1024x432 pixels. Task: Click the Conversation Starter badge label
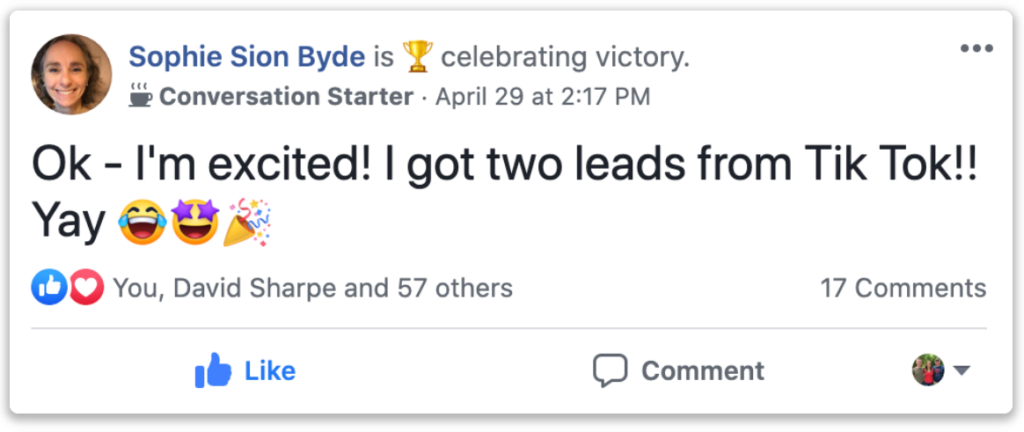coord(286,97)
